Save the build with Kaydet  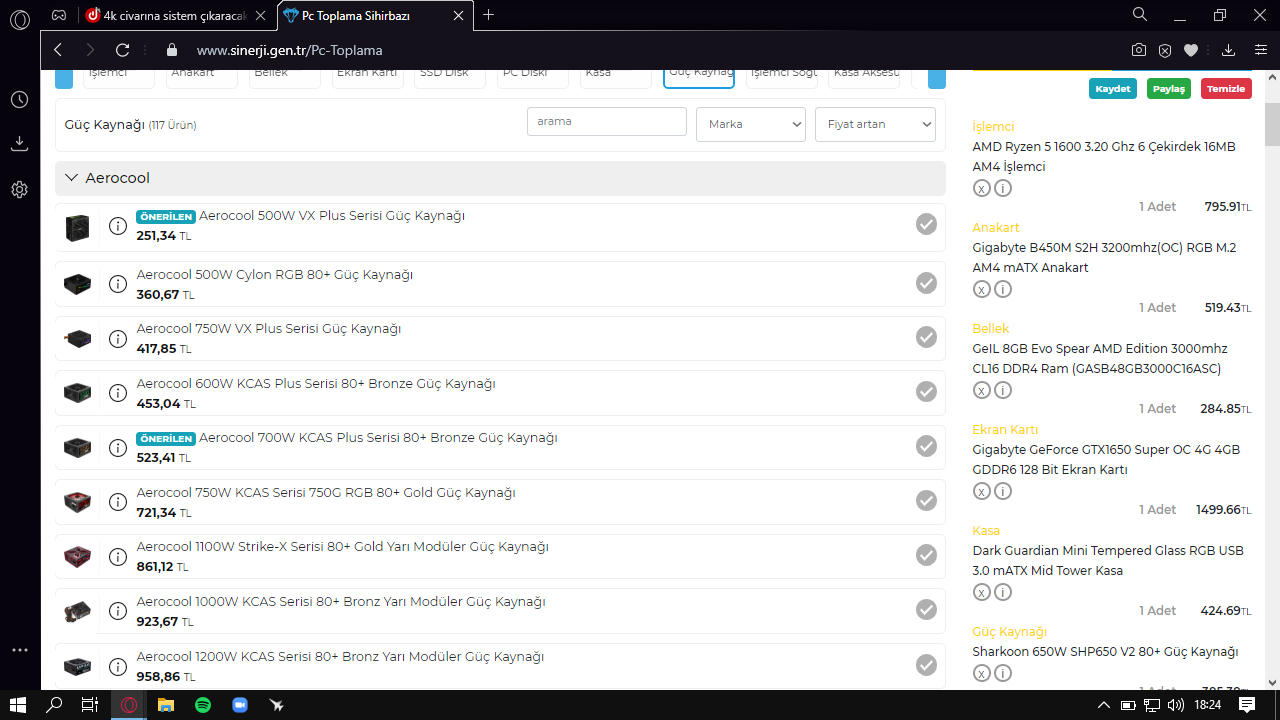1113,88
